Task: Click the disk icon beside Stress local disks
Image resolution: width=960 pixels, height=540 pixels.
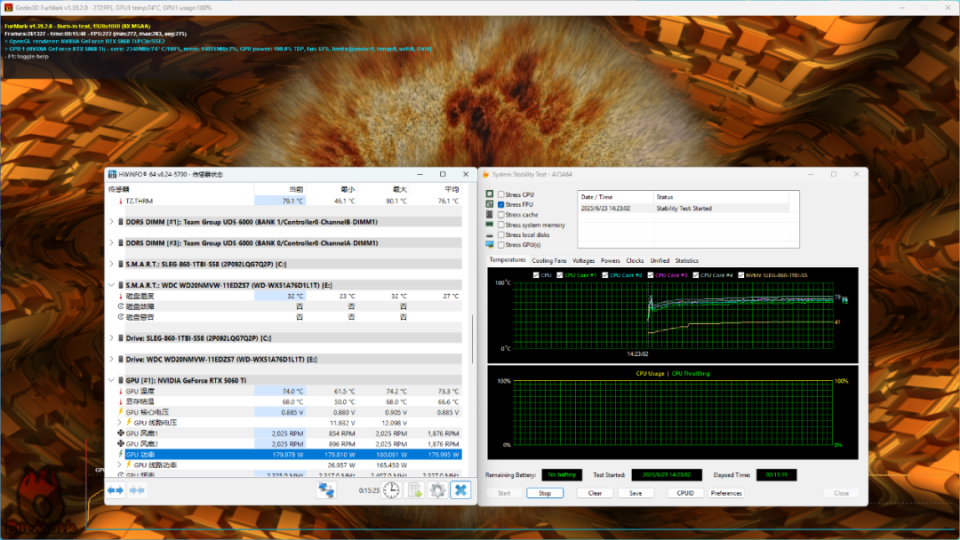Action: coord(489,235)
